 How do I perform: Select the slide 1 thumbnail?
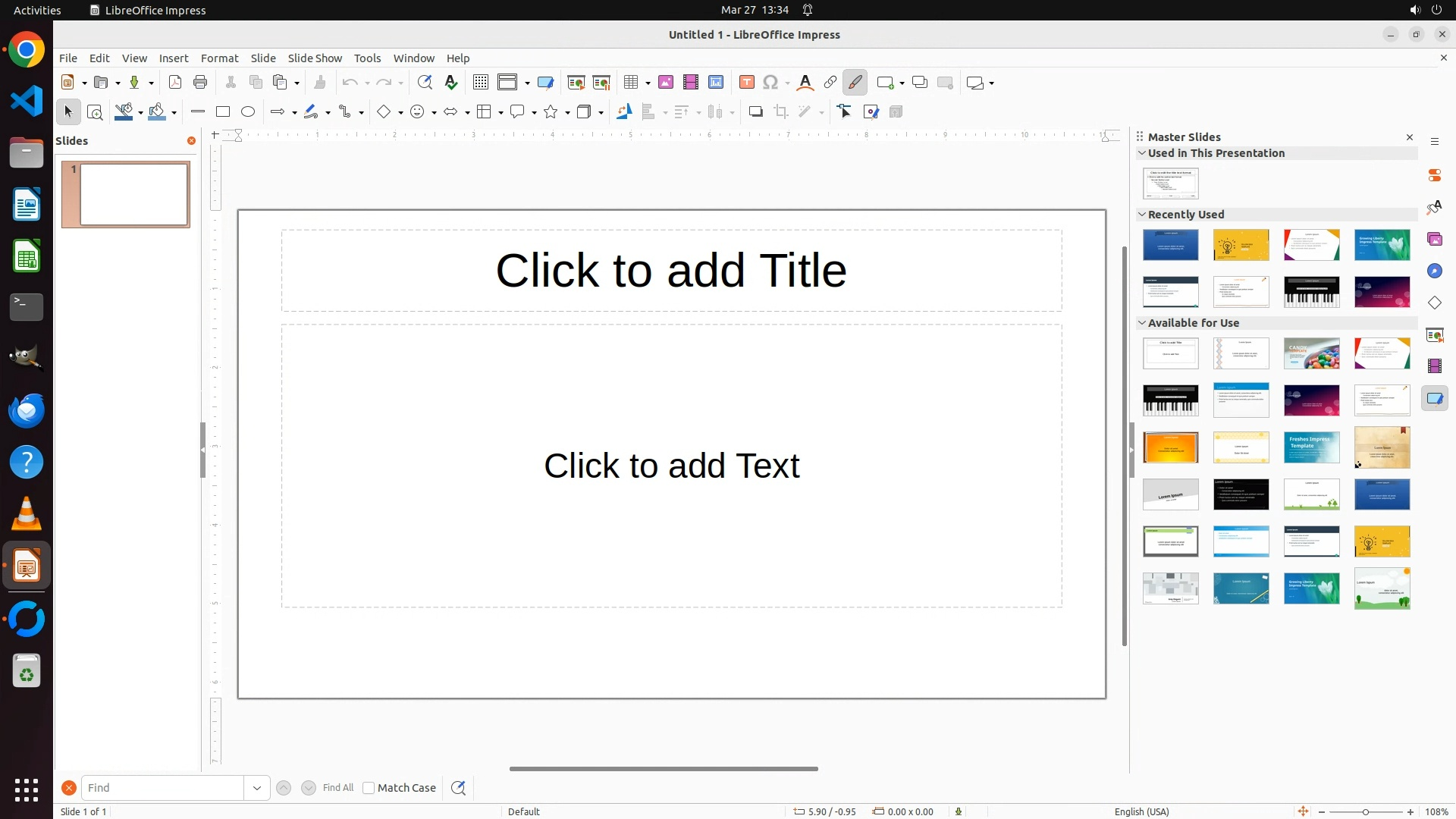tap(133, 195)
